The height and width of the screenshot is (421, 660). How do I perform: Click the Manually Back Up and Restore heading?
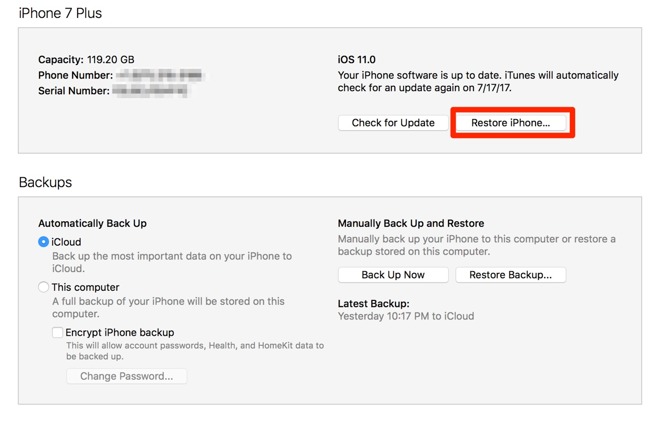[x=410, y=224]
